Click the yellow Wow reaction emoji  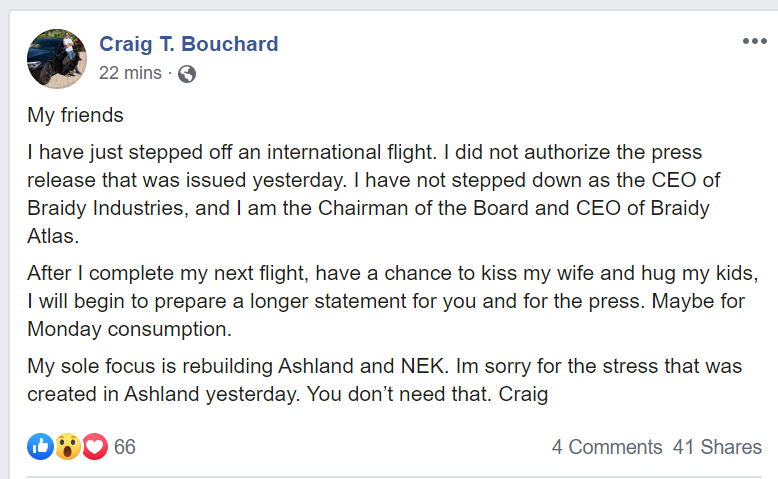point(67,447)
